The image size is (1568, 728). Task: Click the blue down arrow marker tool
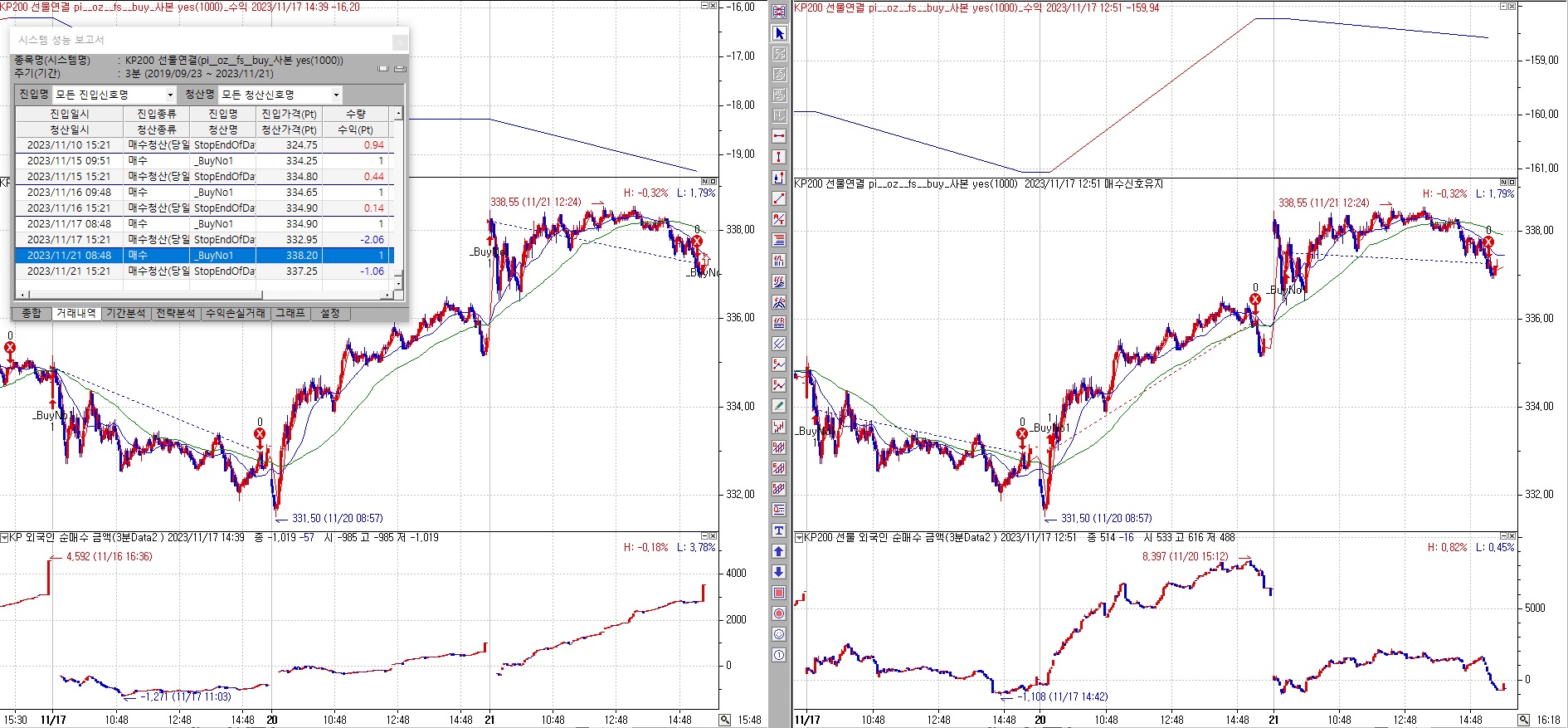(x=779, y=572)
